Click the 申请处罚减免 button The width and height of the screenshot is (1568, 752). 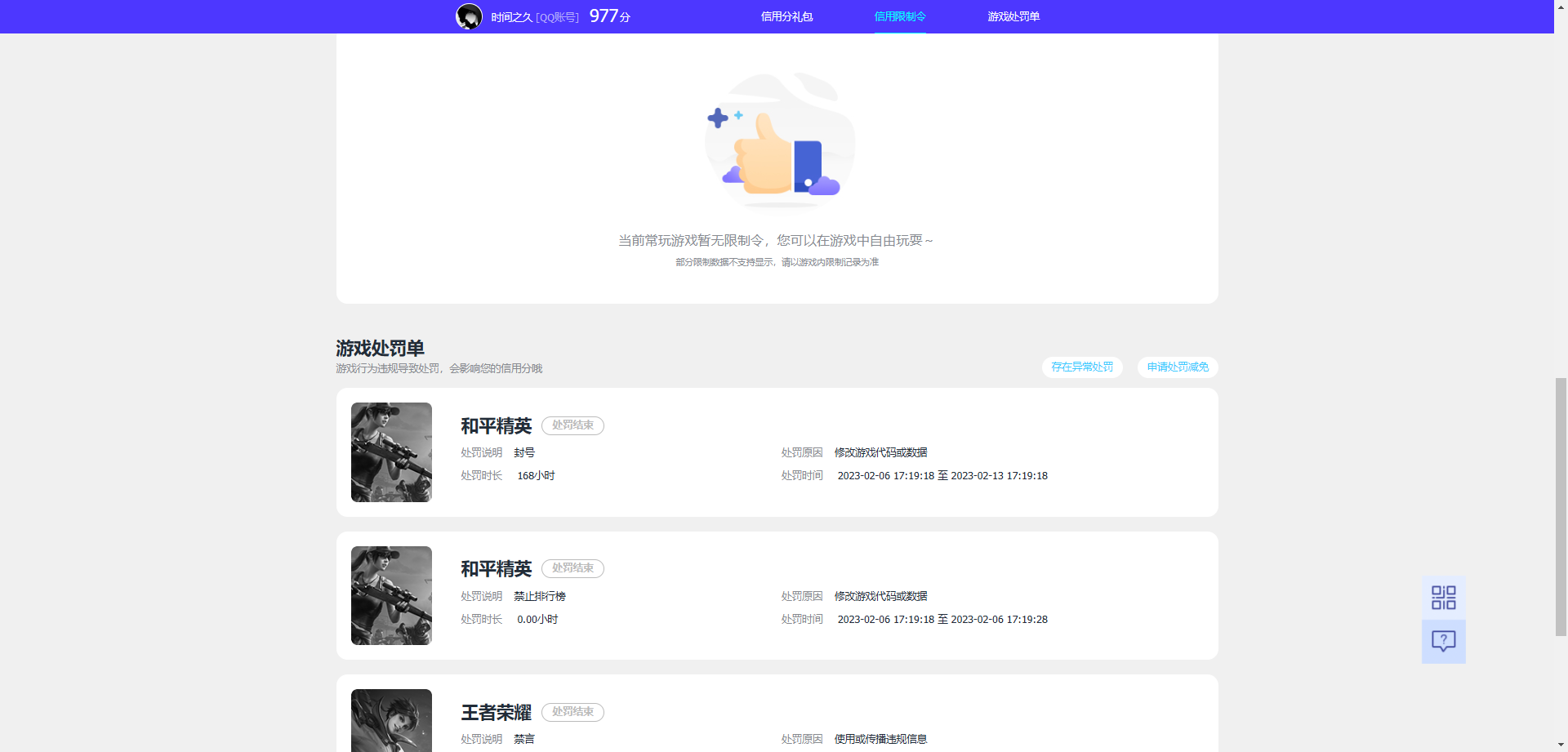click(1177, 367)
